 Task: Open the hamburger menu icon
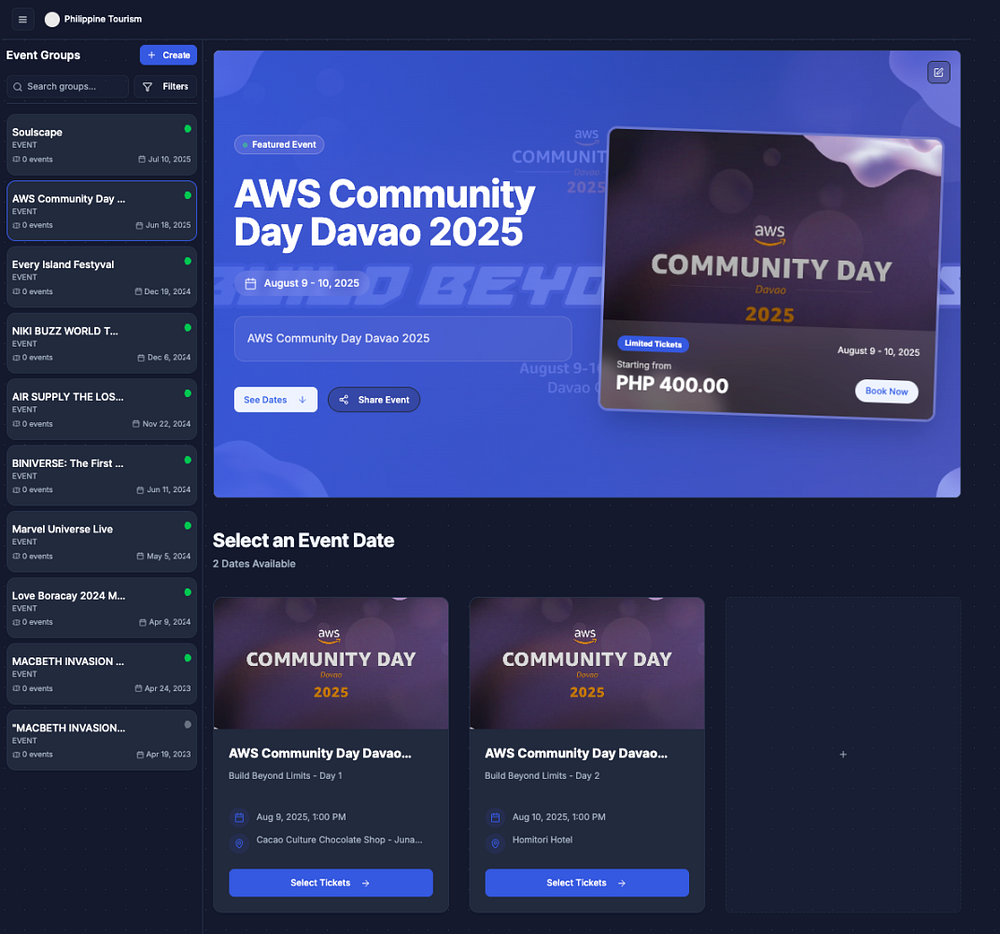tap(22, 19)
